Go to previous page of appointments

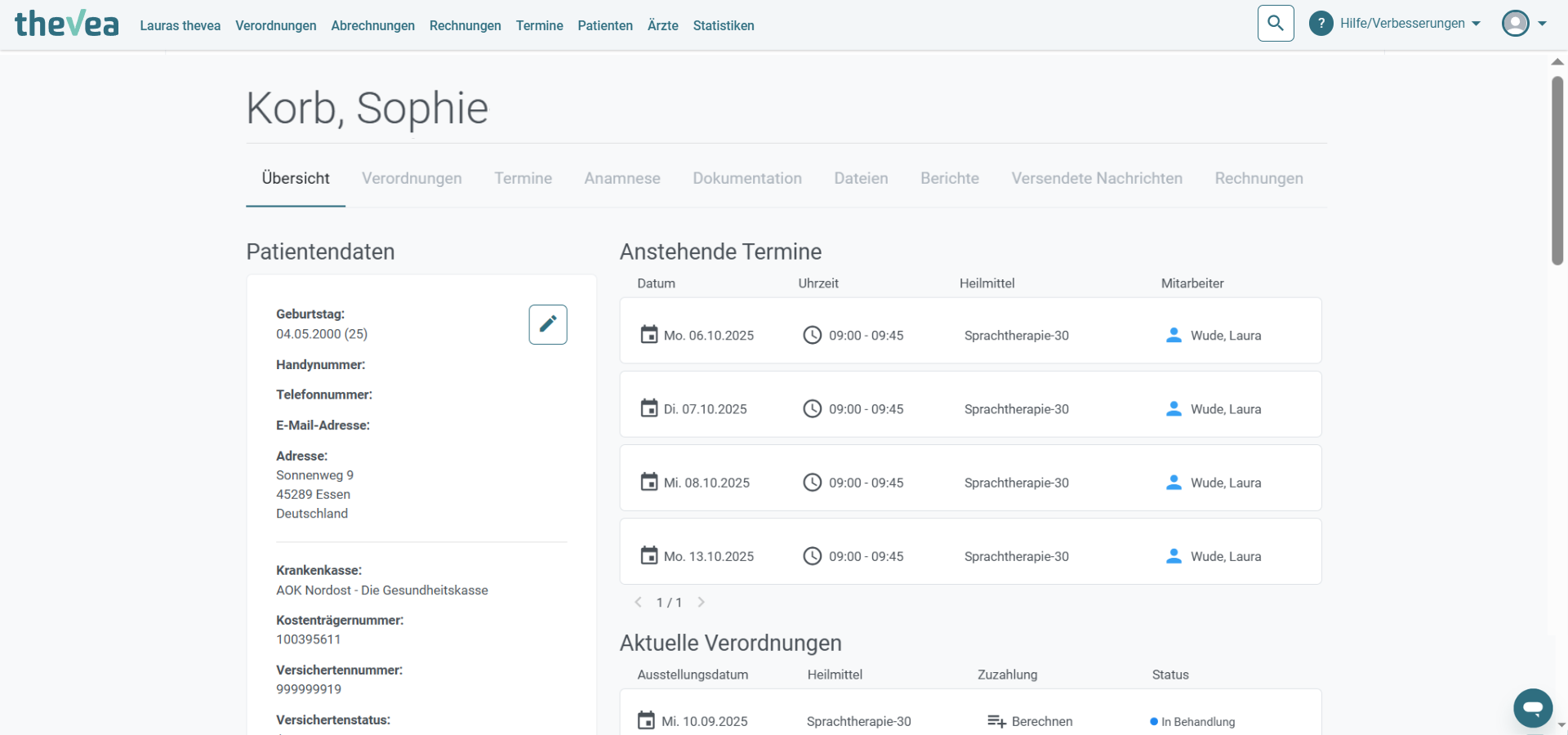(x=638, y=603)
